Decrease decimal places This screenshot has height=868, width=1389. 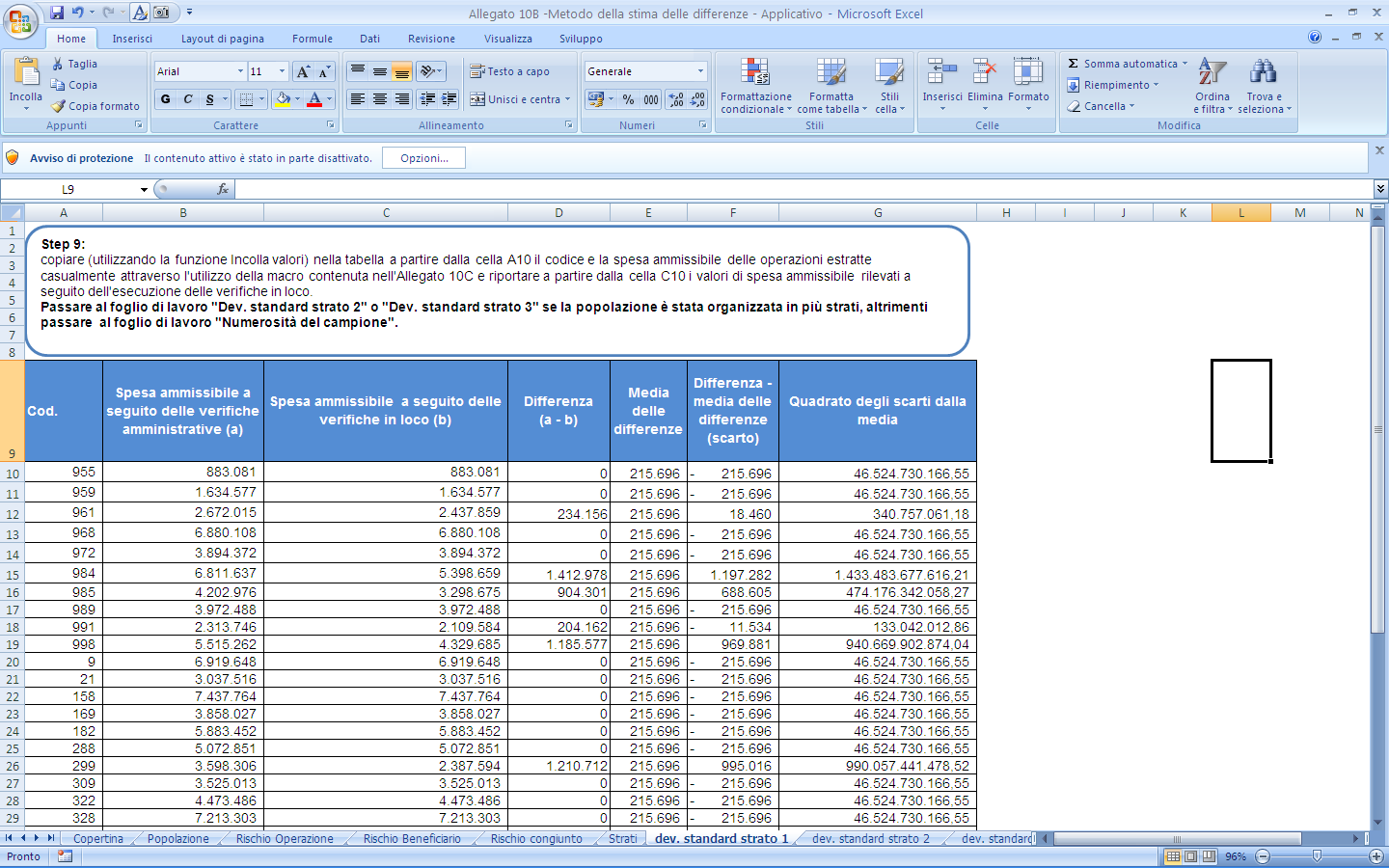tap(698, 99)
